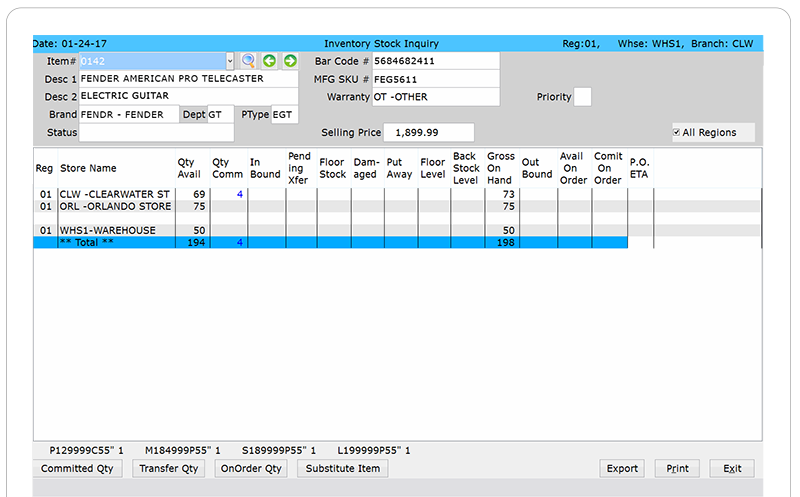Click the Brand field FENDR - FENDER
800x497 pixels.
tap(129, 114)
